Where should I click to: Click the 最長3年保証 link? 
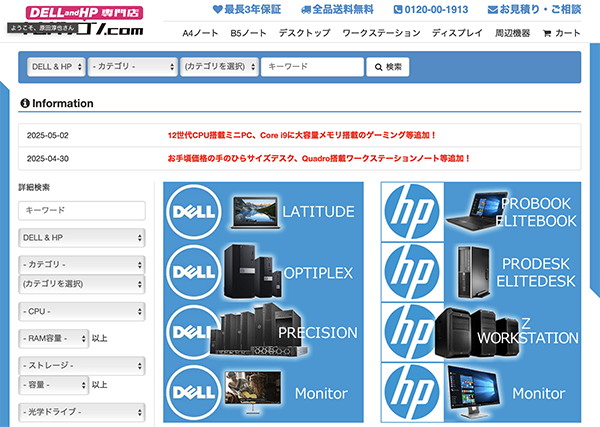247,10
